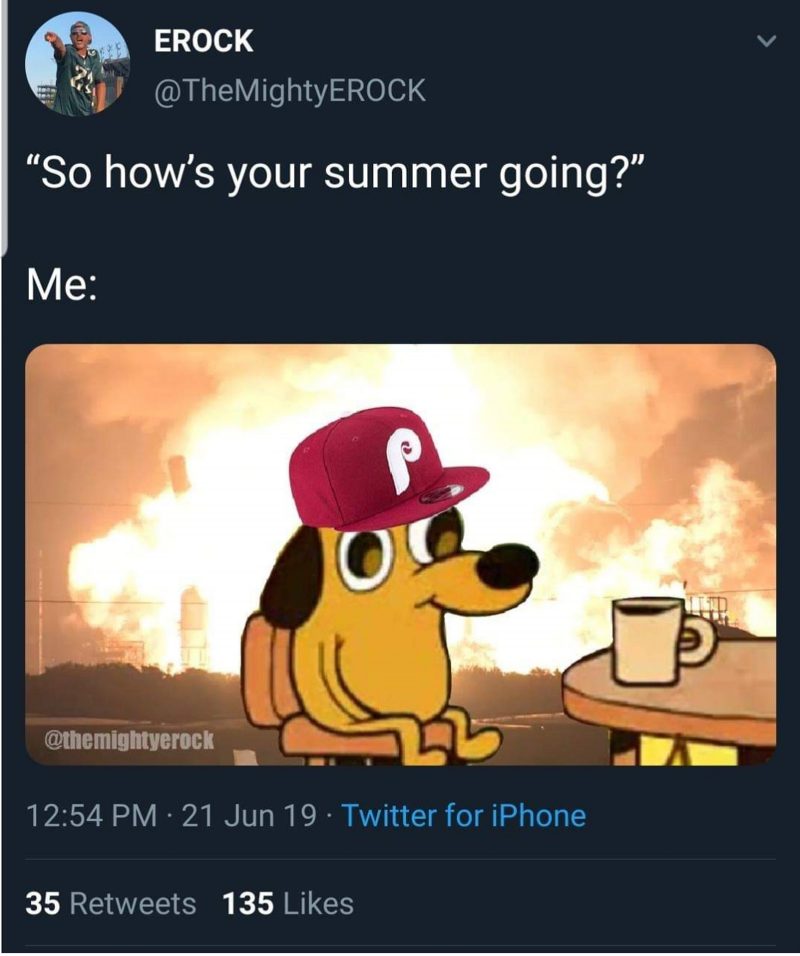800x956 pixels.
Task: View the 135 Likes list
Action: 288,904
